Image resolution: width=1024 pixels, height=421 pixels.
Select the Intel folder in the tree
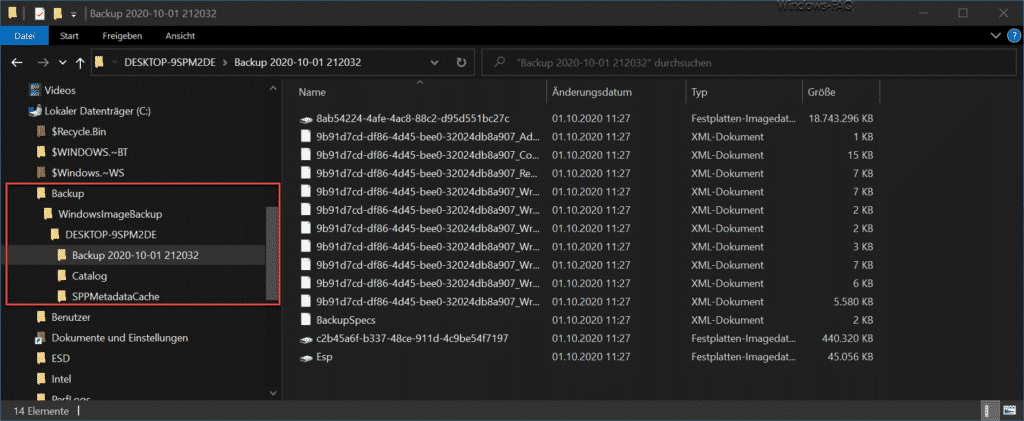click(x=61, y=379)
